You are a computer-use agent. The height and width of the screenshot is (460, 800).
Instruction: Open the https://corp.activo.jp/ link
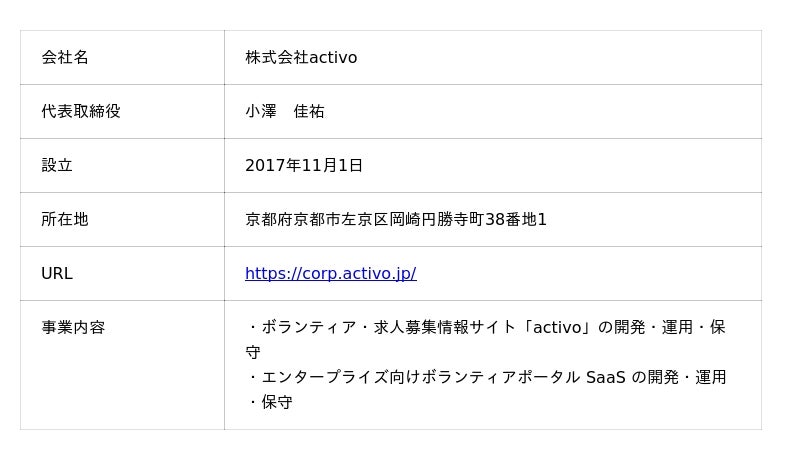331,273
